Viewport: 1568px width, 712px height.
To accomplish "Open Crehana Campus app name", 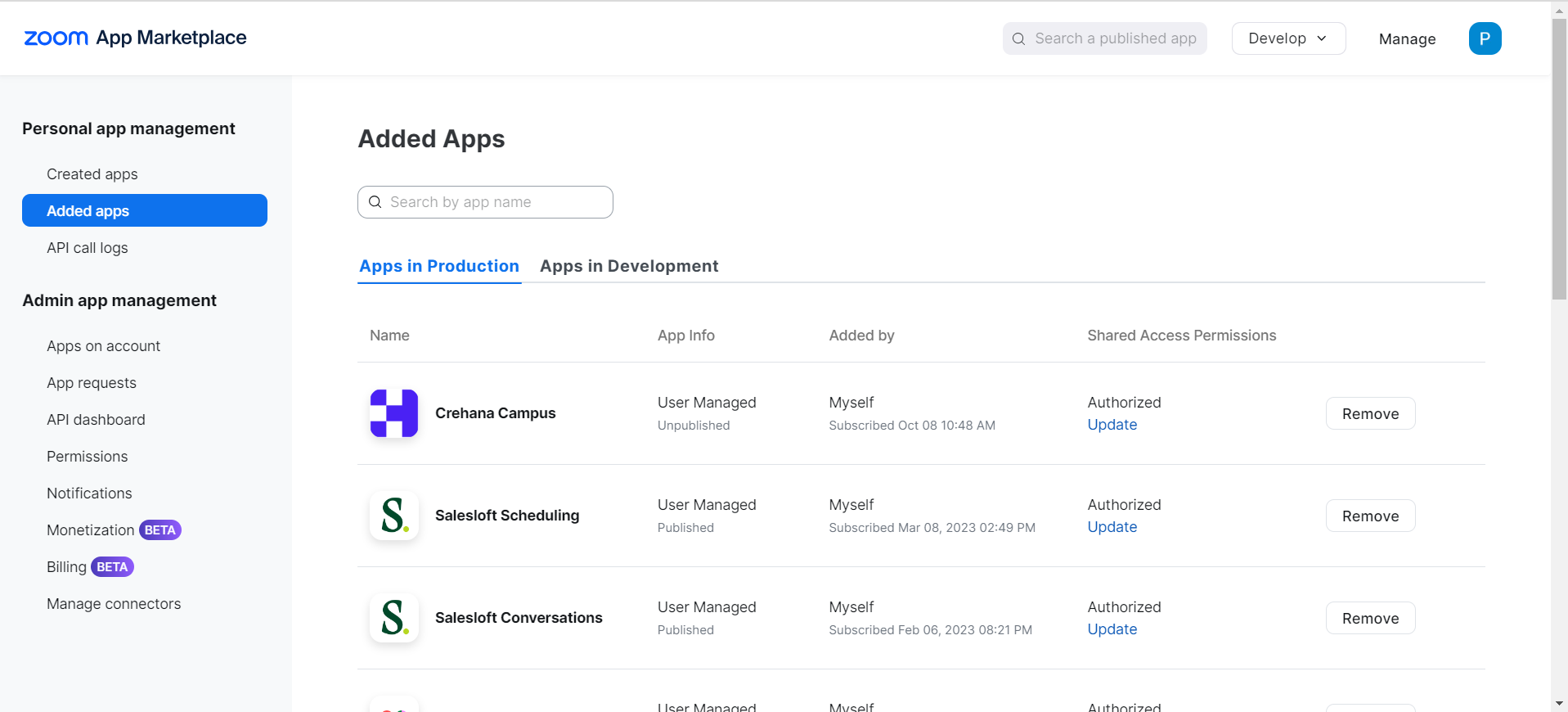I will click(x=495, y=413).
